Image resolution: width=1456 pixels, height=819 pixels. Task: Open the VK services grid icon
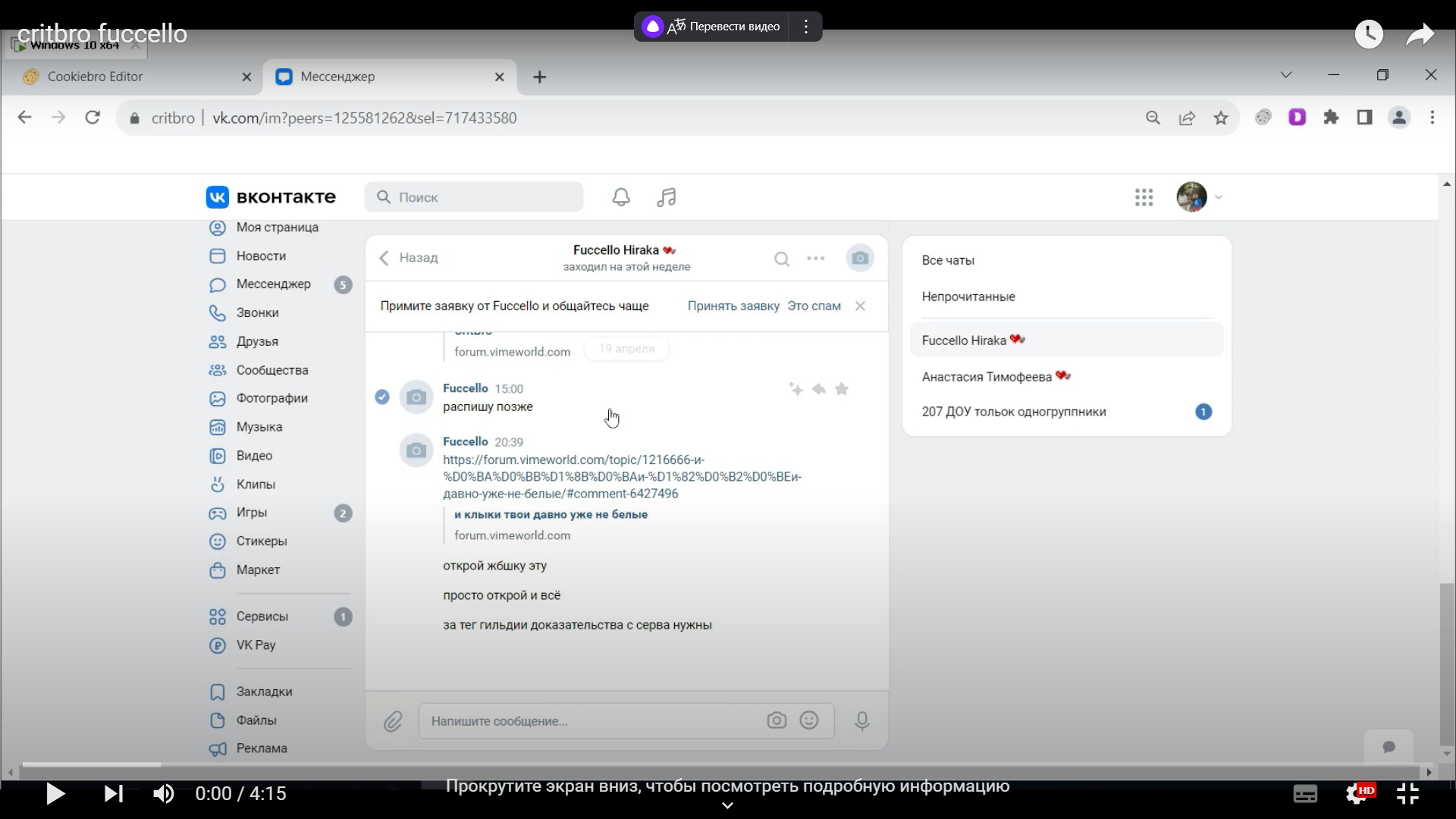(1144, 197)
